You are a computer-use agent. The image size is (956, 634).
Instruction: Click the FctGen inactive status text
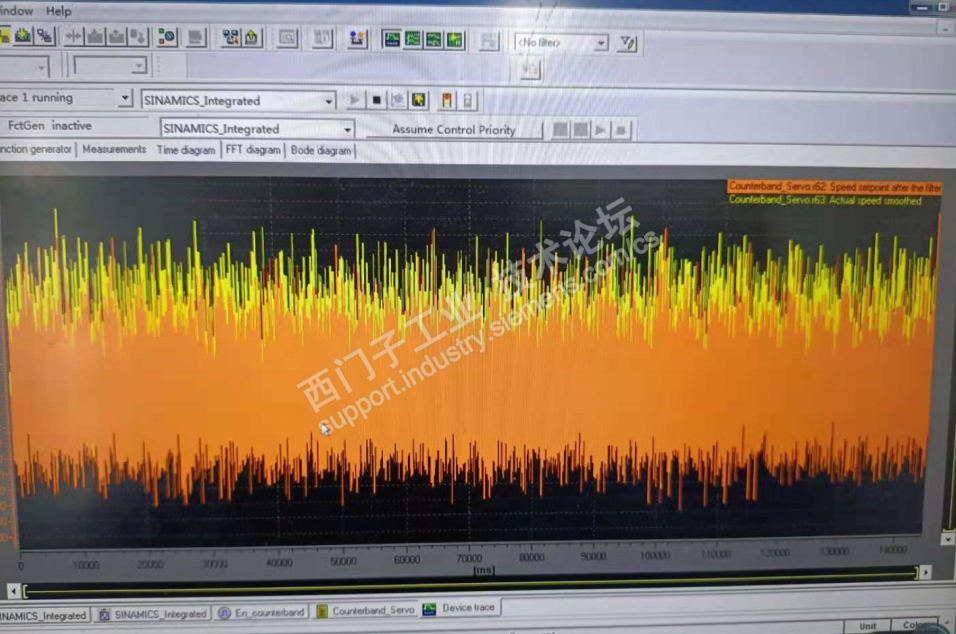(49, 126)
